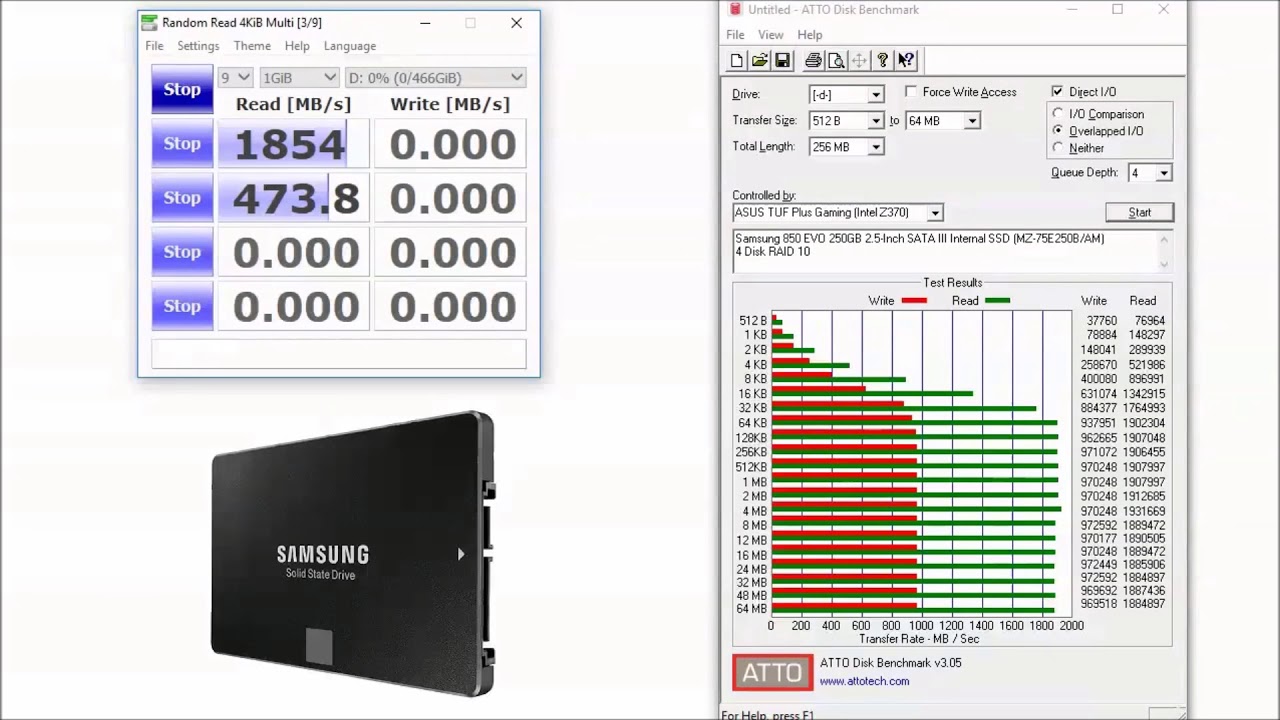Select the Neither radio button

point(1058,148)
